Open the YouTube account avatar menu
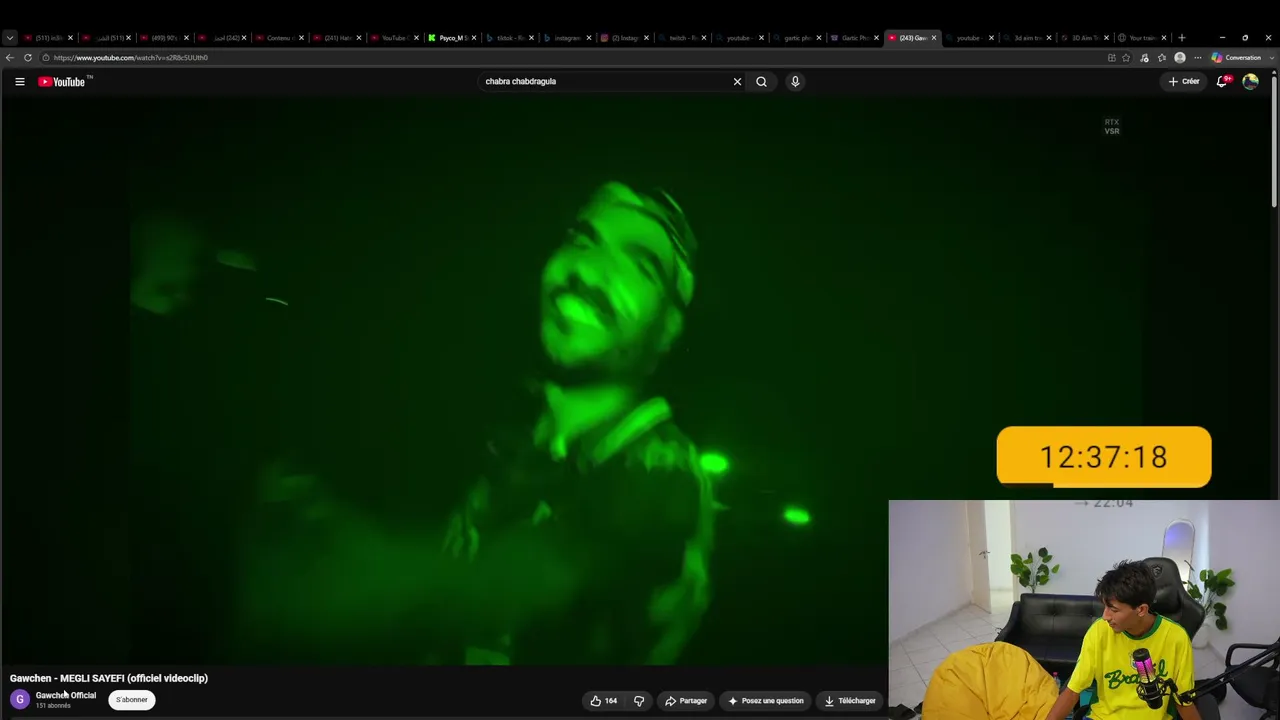The height and width of the screenshot is (720, 1280). (x=1250, y=82)
